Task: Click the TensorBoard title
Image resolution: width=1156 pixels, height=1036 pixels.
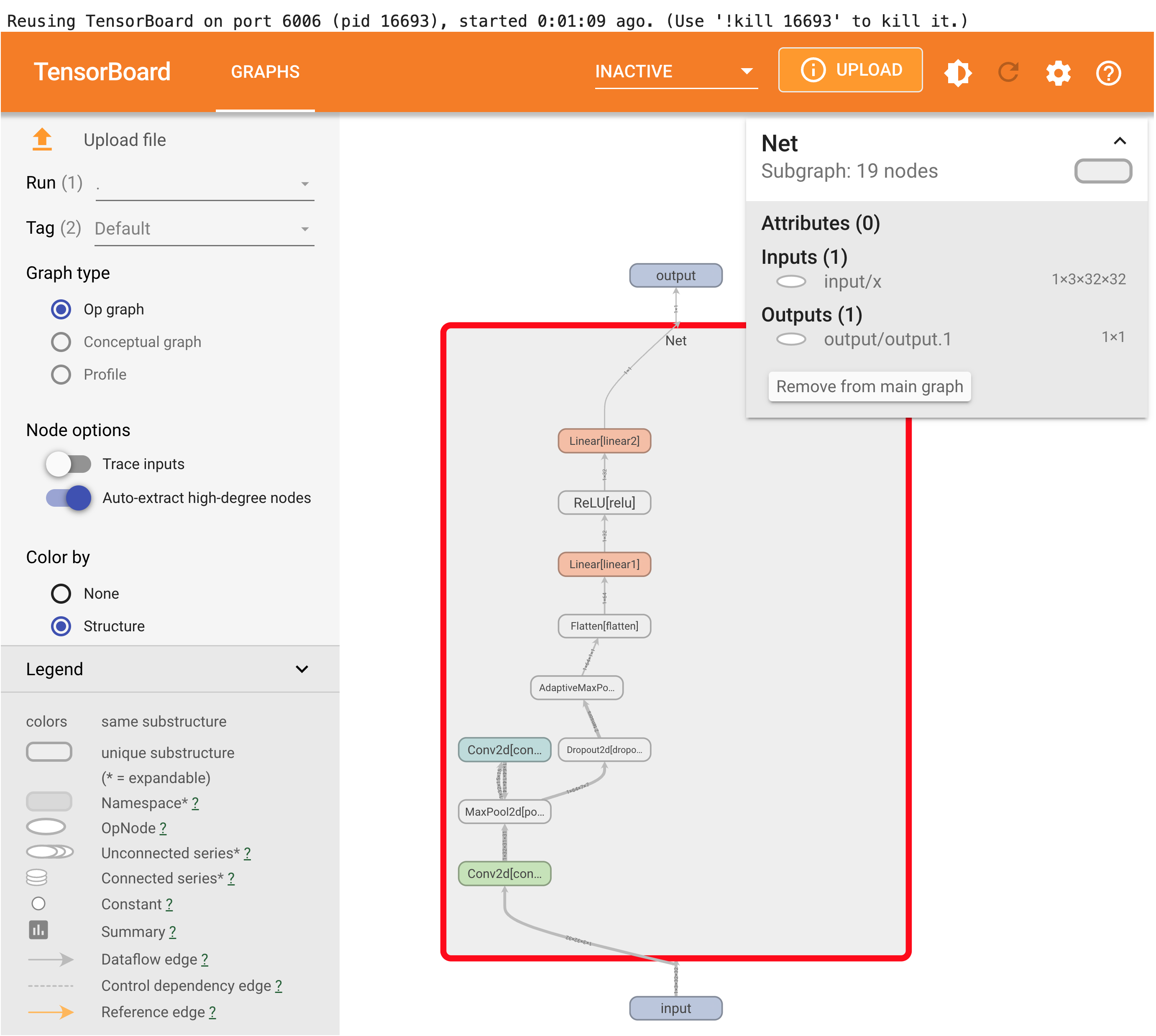Action: pyautogui.click(x=102, y=72)
